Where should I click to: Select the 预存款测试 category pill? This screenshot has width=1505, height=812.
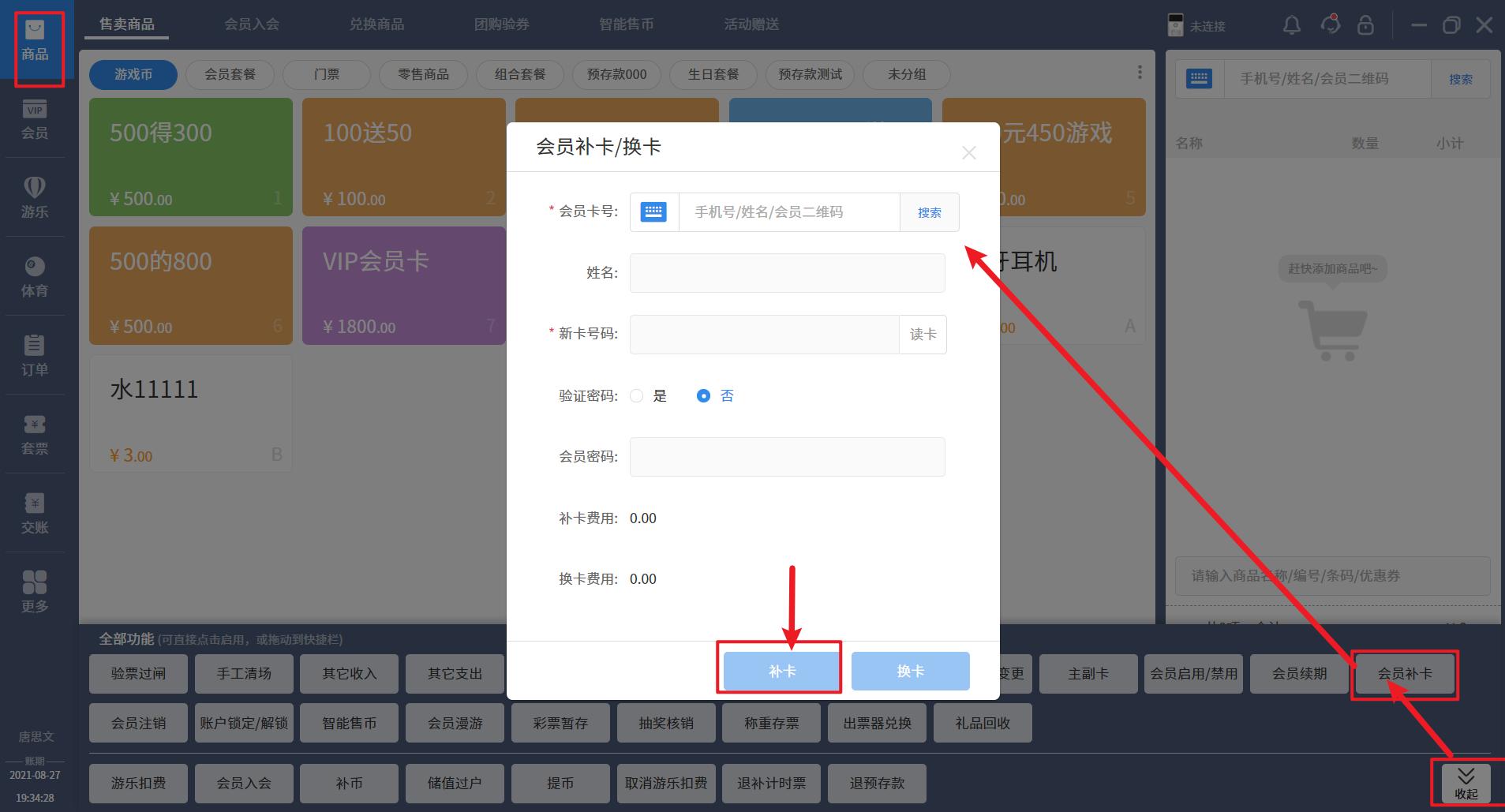[810, 74]
